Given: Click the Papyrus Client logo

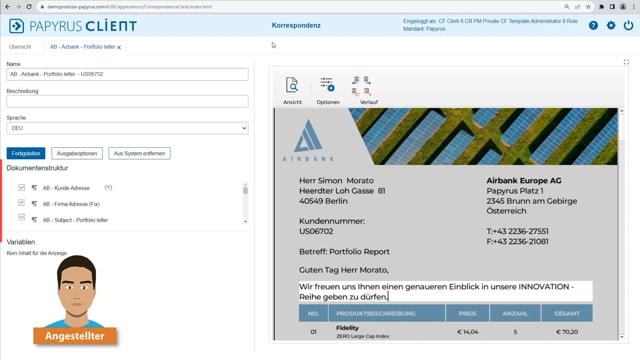Looking at the screenshot, I should tap(73, 26).
